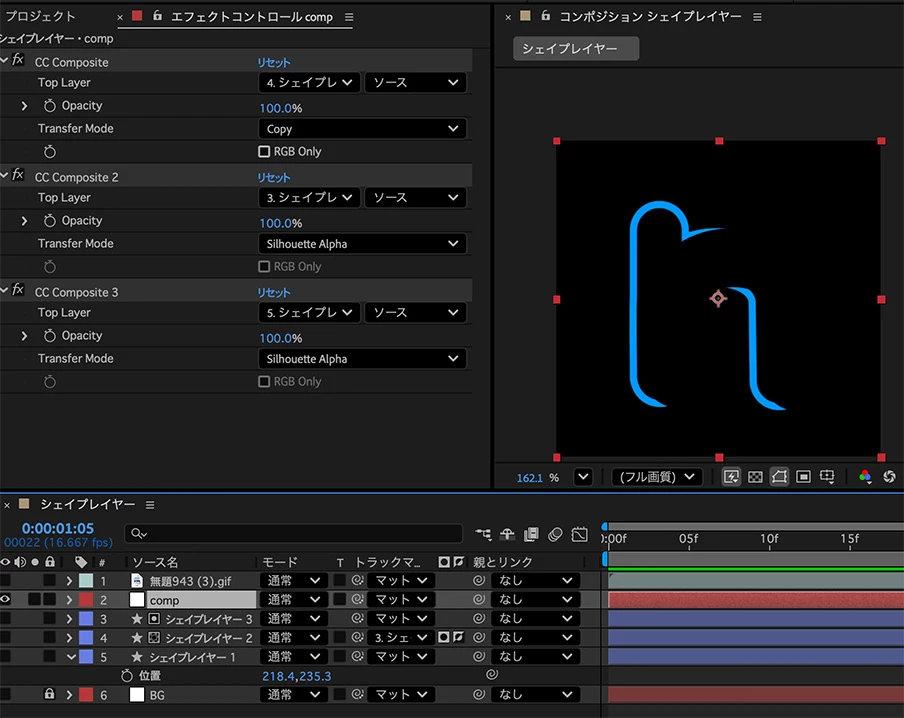The width and height of the screenshot is (904, 718).
Task: Click the position stopwatch in timeline
Action: coord(126,675)
